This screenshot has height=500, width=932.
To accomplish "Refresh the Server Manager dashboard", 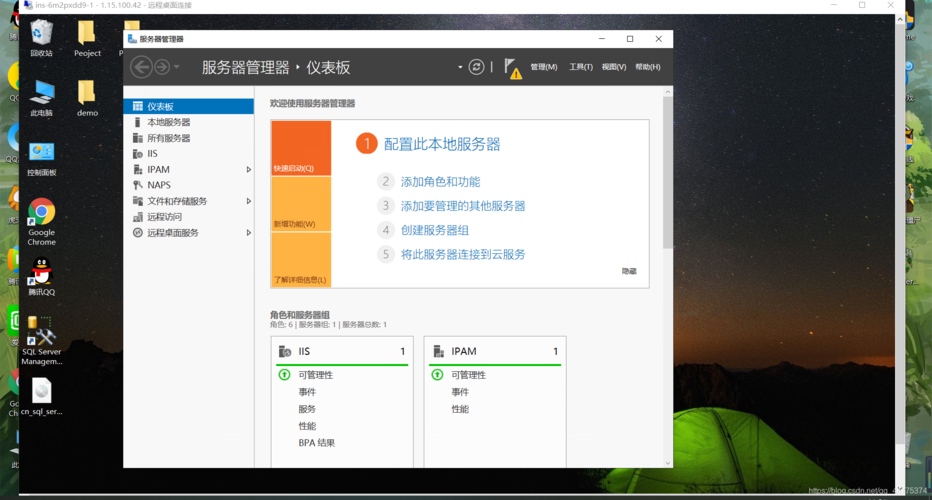I will (476, 67).
